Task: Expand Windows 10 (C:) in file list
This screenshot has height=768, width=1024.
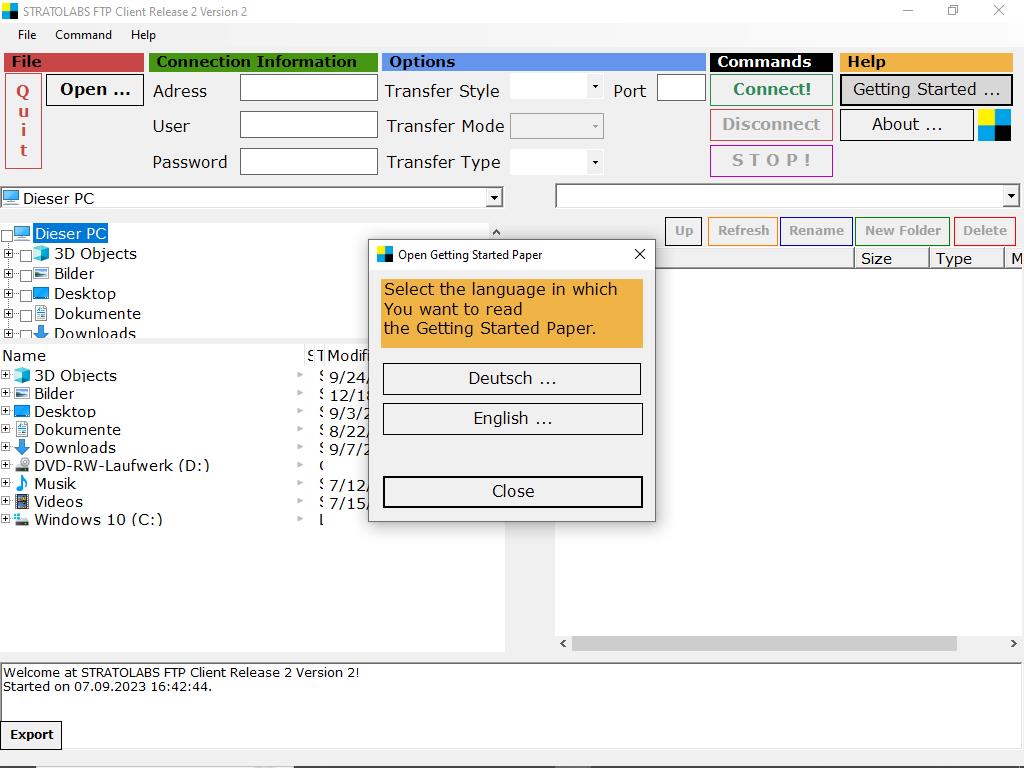Action: click(5, 519)
